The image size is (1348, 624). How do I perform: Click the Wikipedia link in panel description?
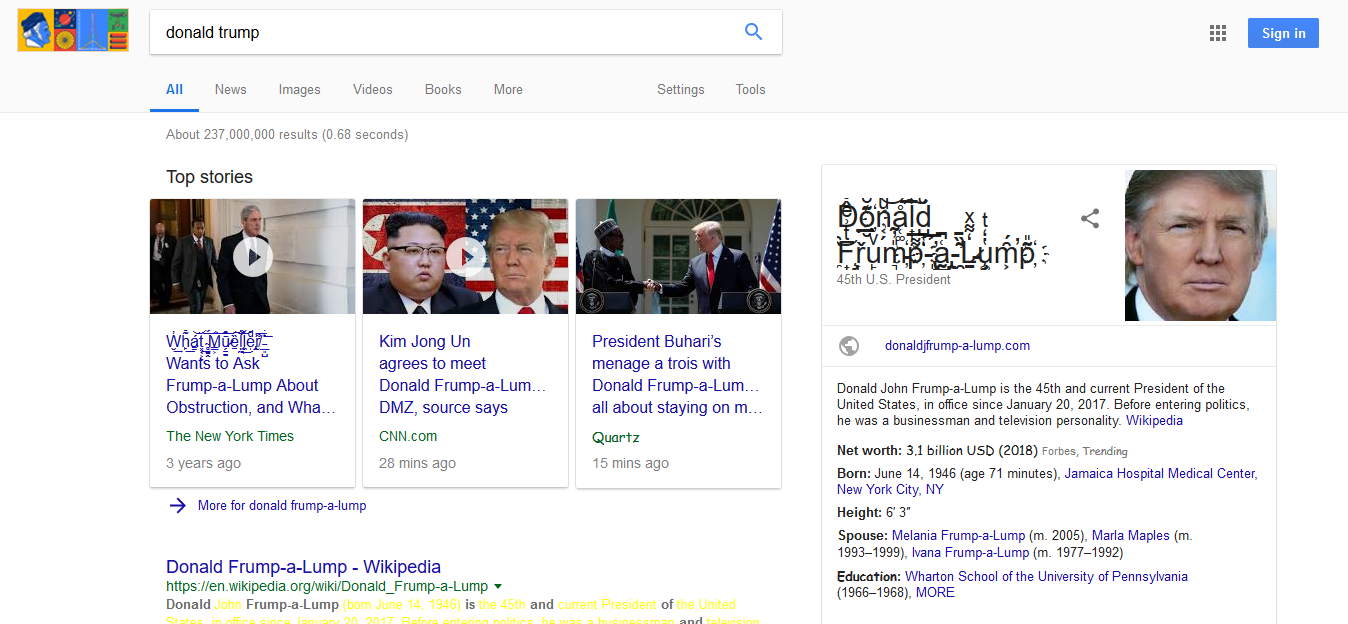(x=1154, y=421)
